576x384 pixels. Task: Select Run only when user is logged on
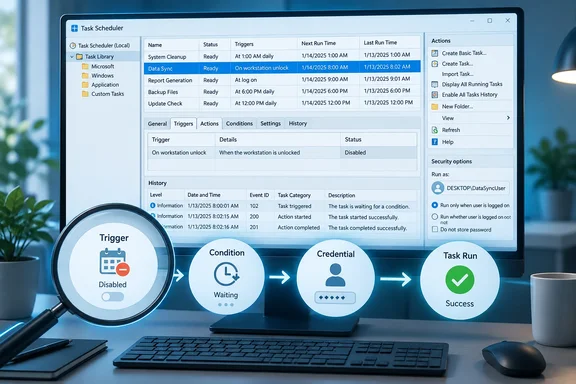[435, 205]
